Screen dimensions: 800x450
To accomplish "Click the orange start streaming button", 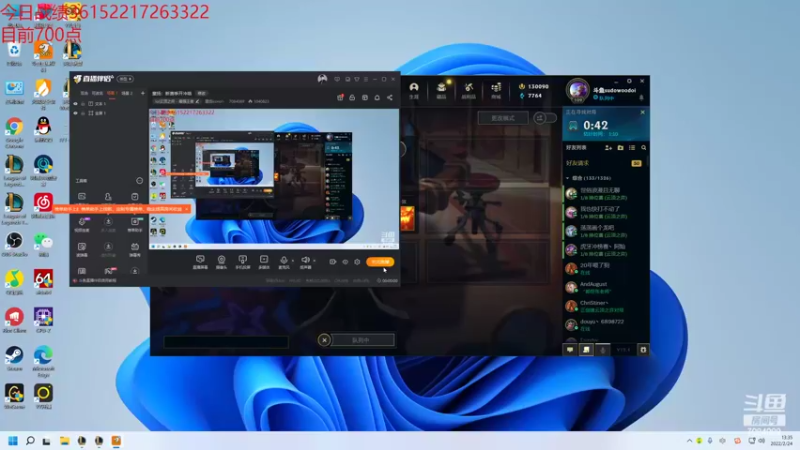I will coord(380,262).
